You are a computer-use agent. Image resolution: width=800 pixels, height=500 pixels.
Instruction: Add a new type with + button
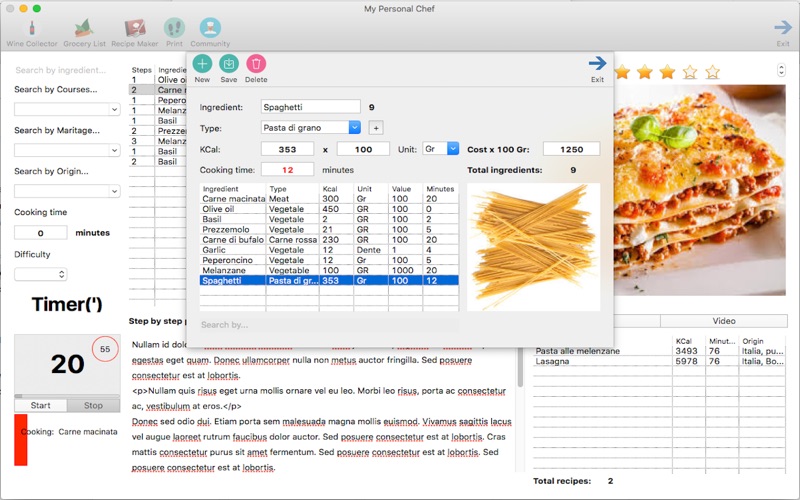[376, 128]
